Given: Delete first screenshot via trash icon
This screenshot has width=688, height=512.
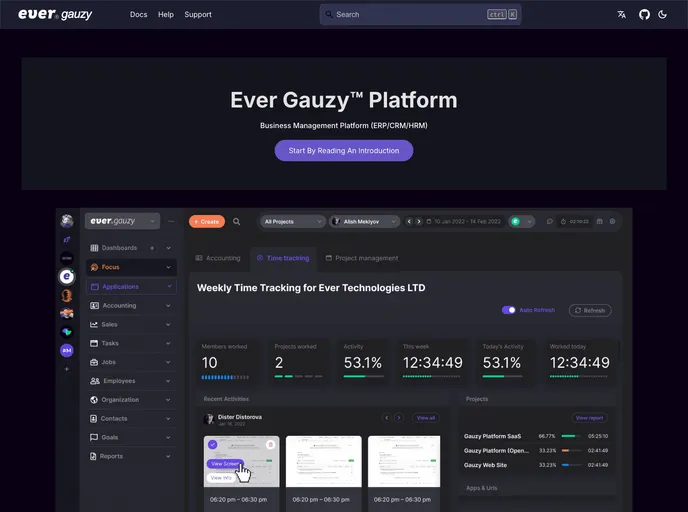Looking at the screenshot, I should pyautogui.click(x=271, y=444).
